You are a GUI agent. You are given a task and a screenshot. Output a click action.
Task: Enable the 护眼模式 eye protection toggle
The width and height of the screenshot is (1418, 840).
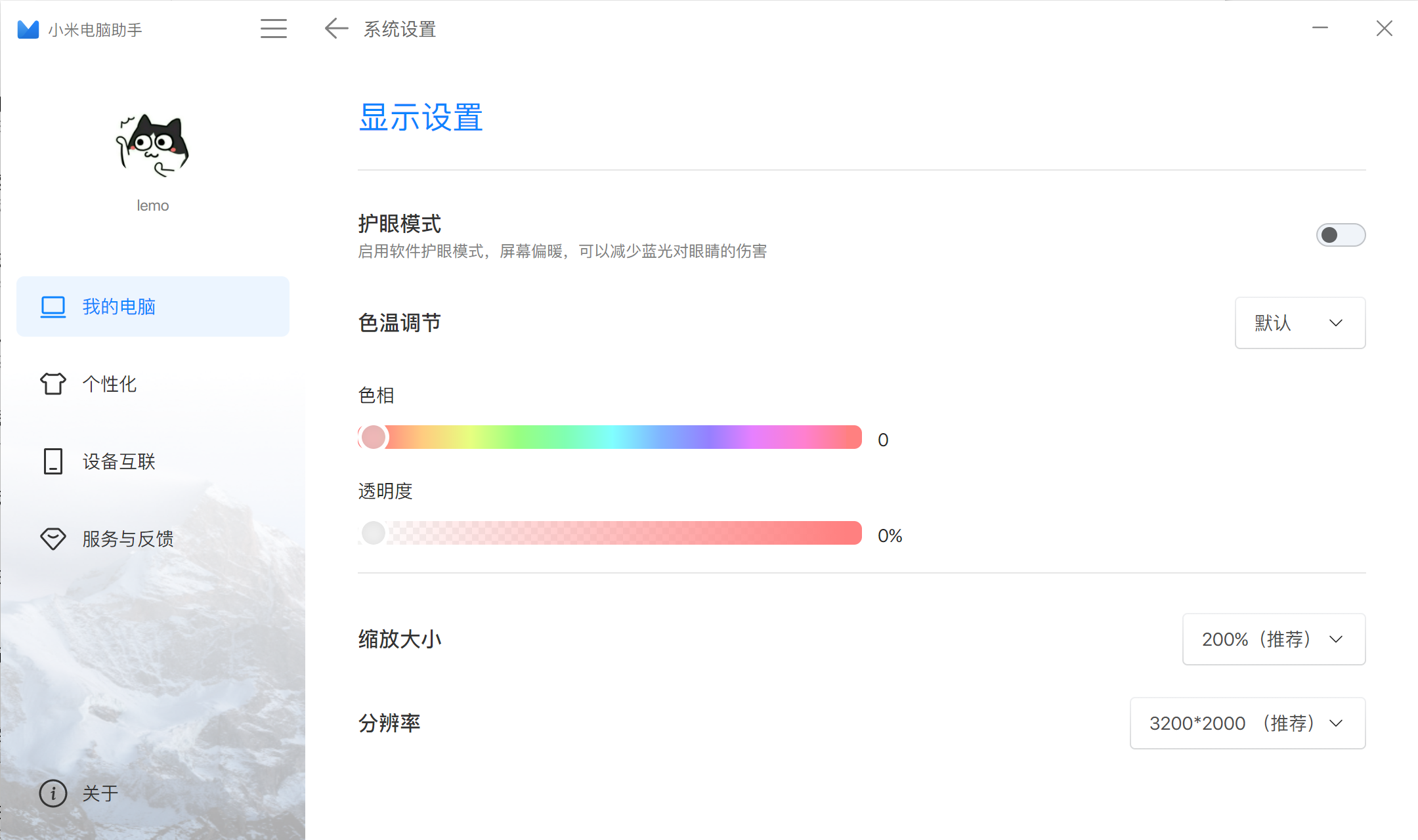[x=1341, y=235]
